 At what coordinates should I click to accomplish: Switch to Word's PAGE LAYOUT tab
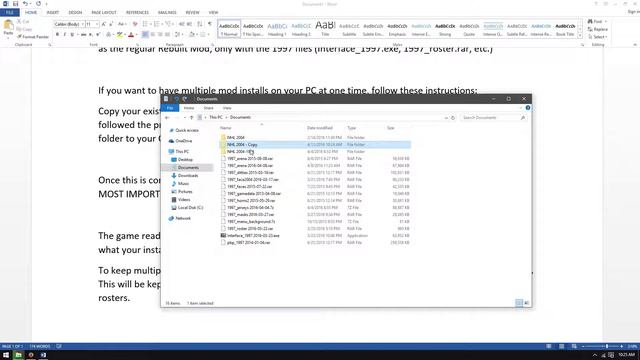(x=104, y=13)
